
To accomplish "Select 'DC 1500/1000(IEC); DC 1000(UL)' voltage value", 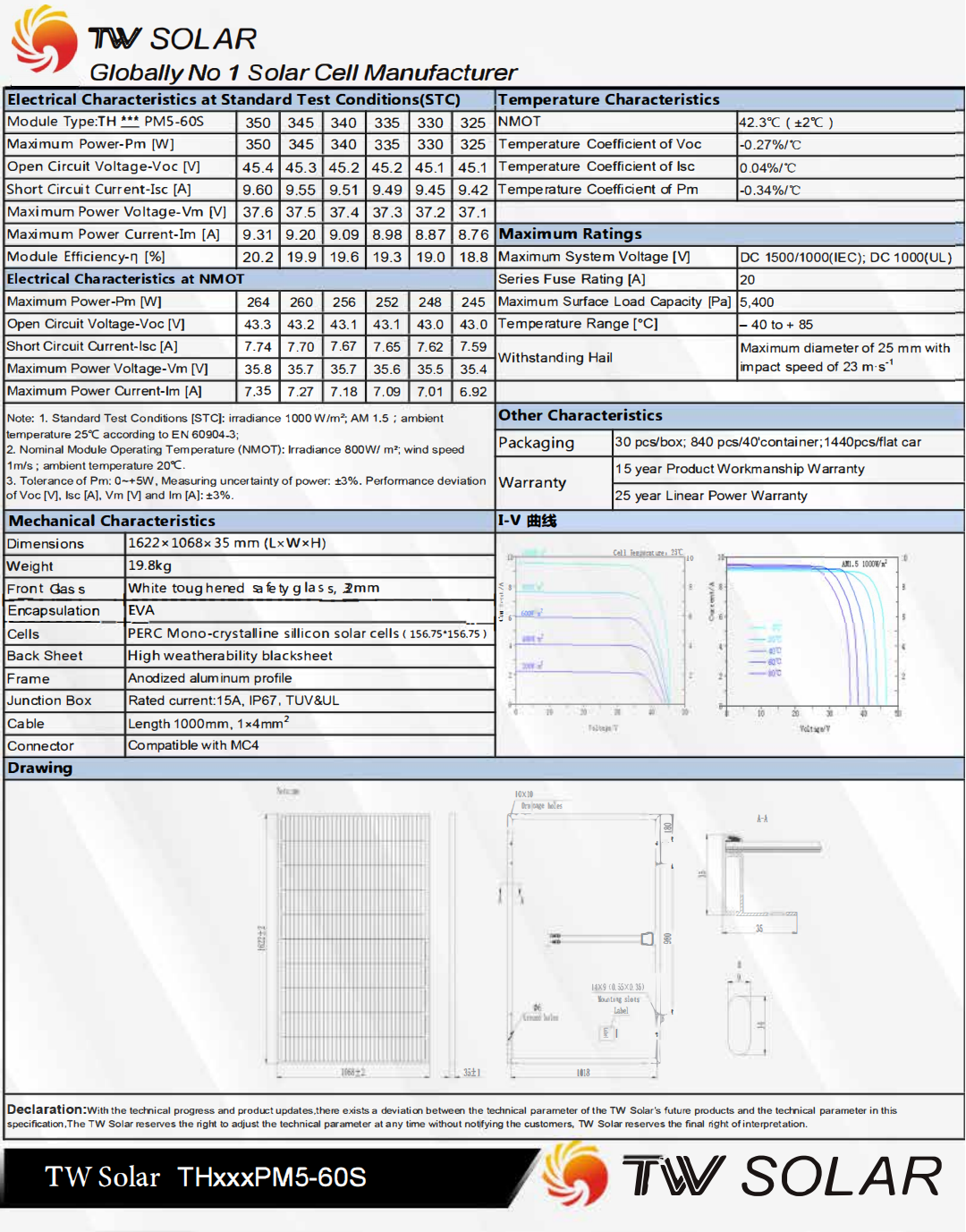I will pyautogui.click(x=845, y=257).
